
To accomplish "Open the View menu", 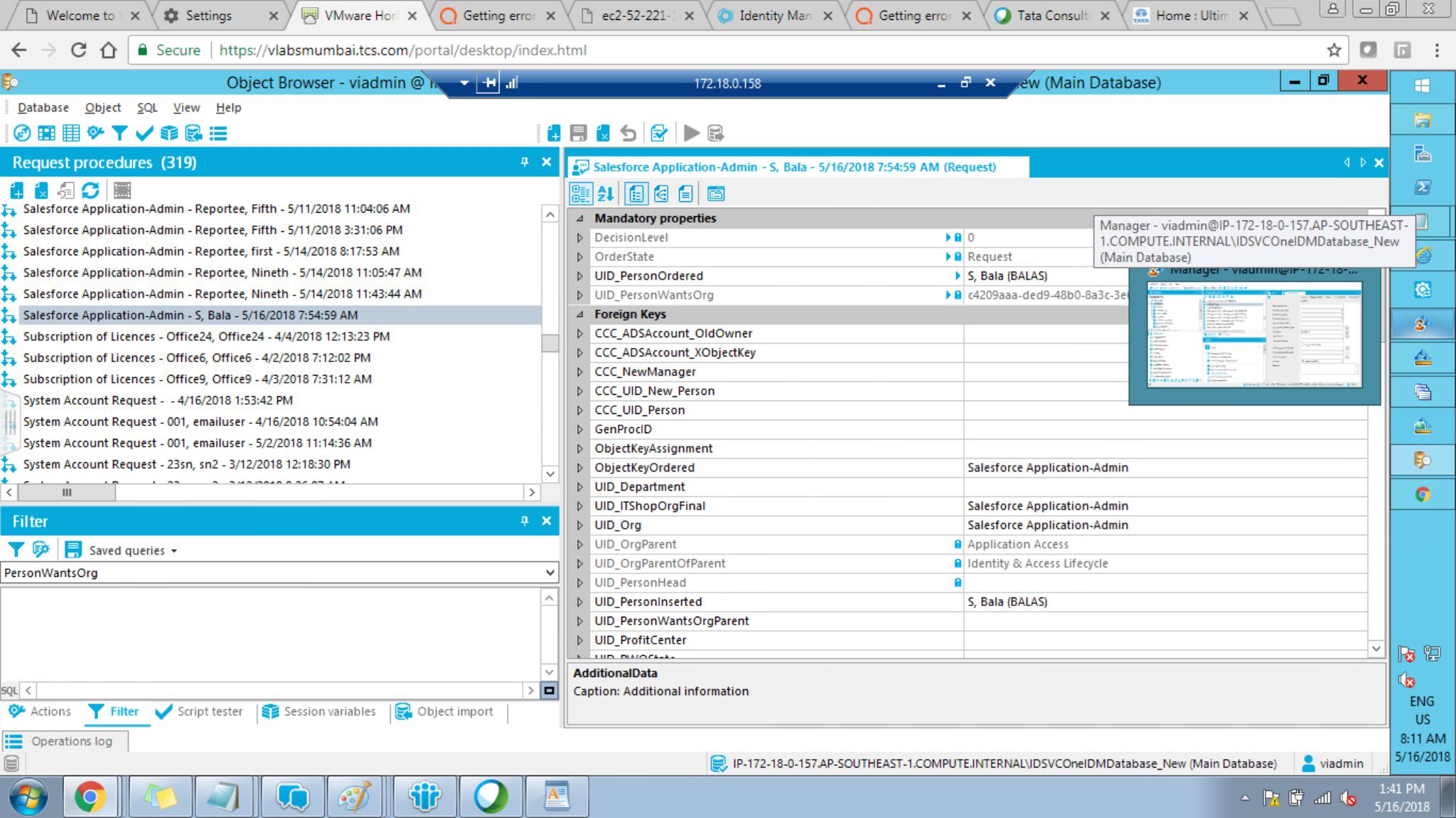I will click(x=186, y=107).
